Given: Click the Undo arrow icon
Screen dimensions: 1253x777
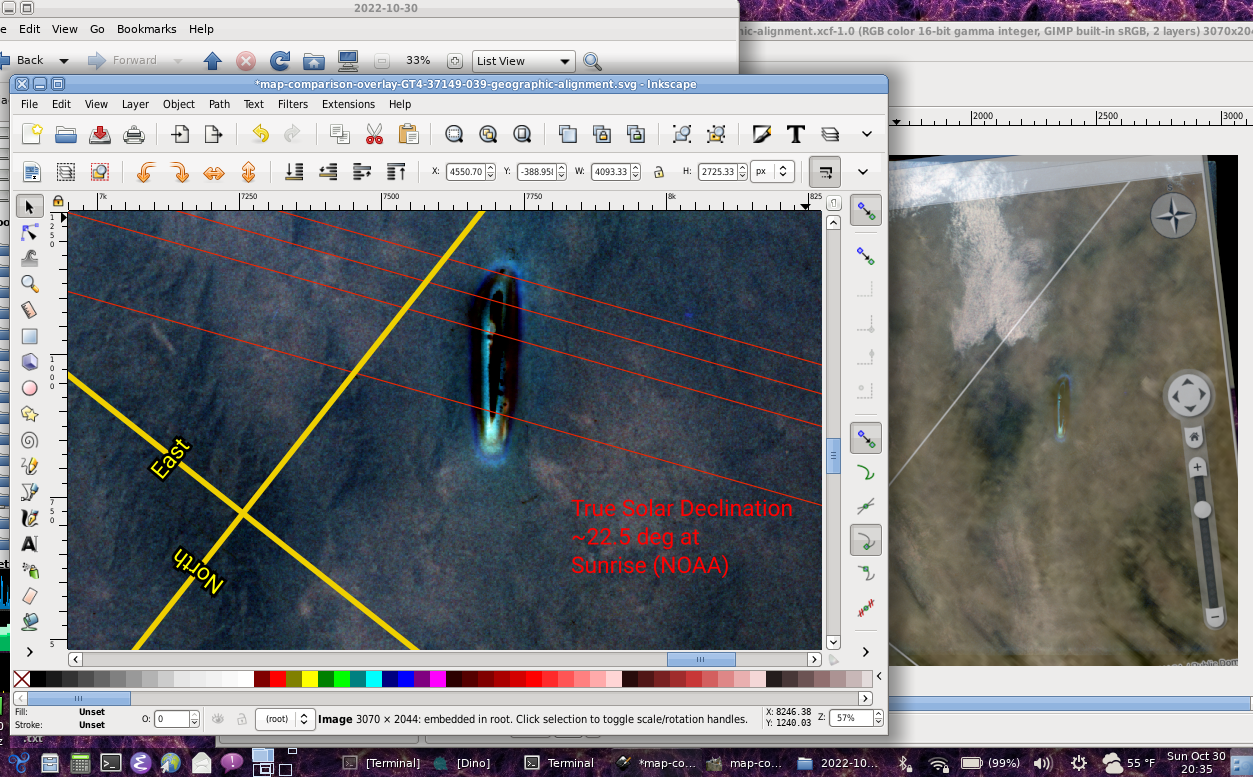Looking at the screenshot, I should [x=260, y=134].
